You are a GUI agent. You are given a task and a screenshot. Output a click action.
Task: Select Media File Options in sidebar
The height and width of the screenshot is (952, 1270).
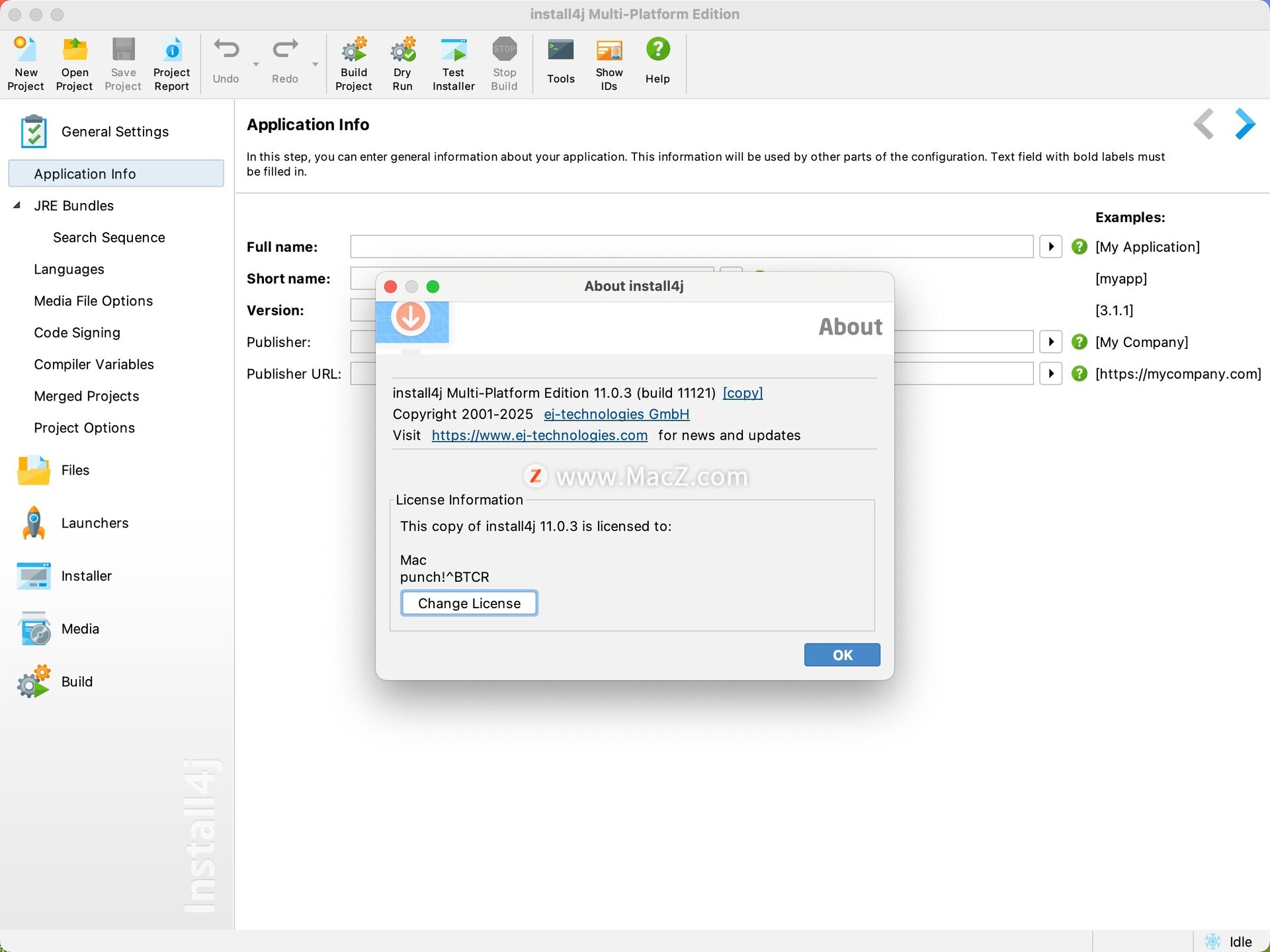tap(93, 301)
